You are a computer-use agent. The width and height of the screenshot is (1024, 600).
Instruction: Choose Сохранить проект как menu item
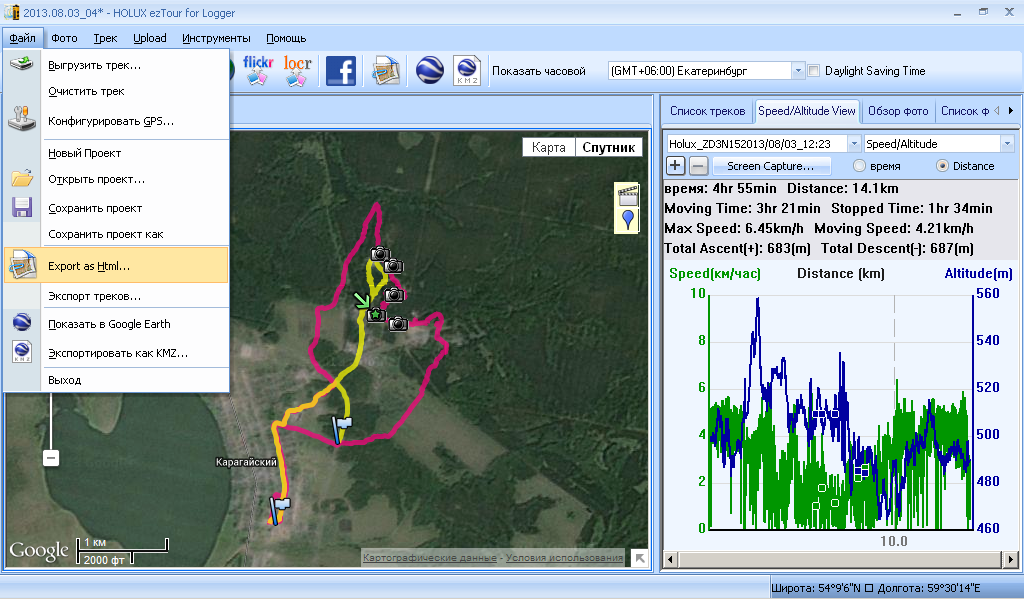(116, 234)
